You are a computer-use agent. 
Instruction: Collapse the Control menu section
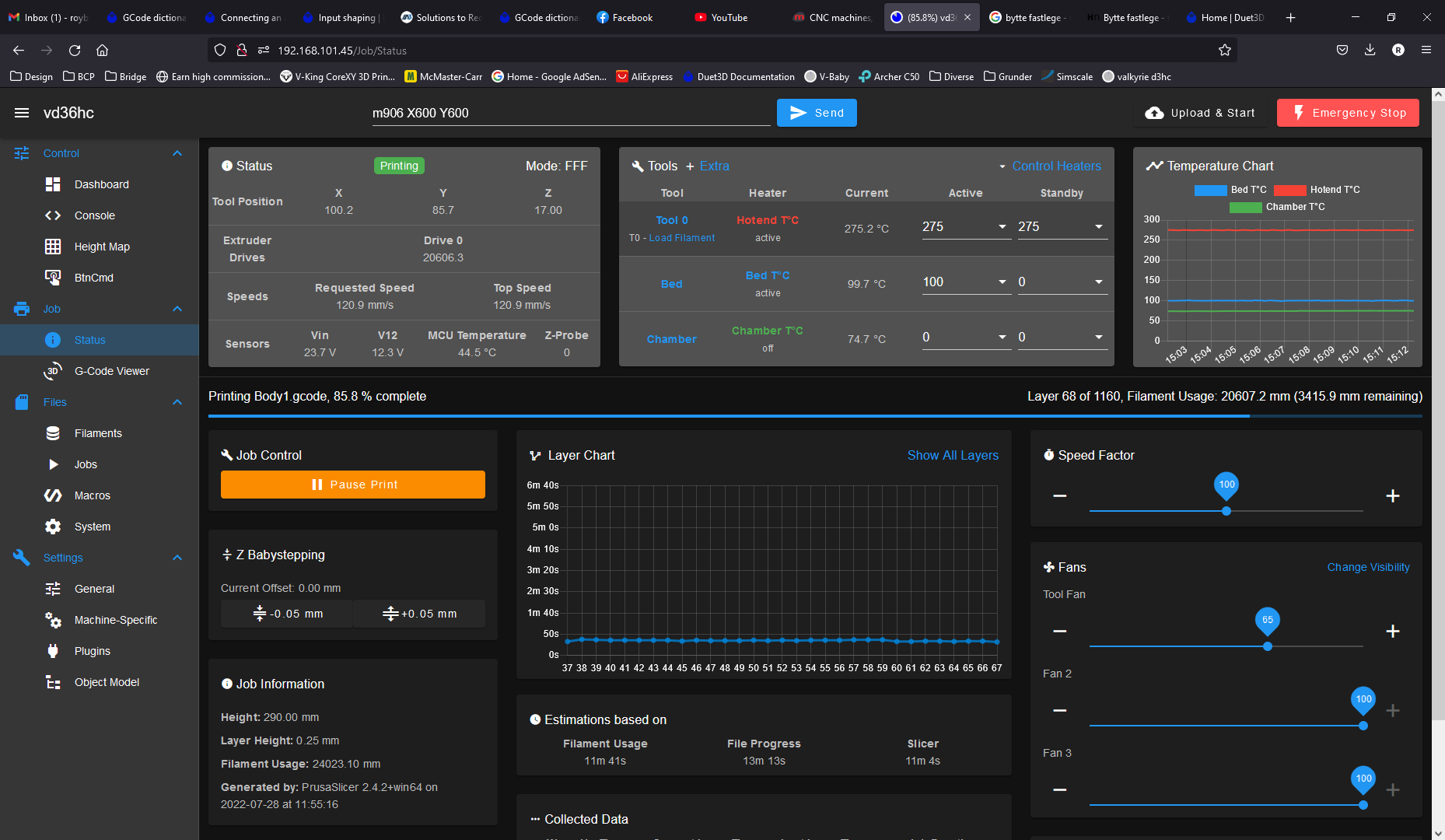point(177,153)
